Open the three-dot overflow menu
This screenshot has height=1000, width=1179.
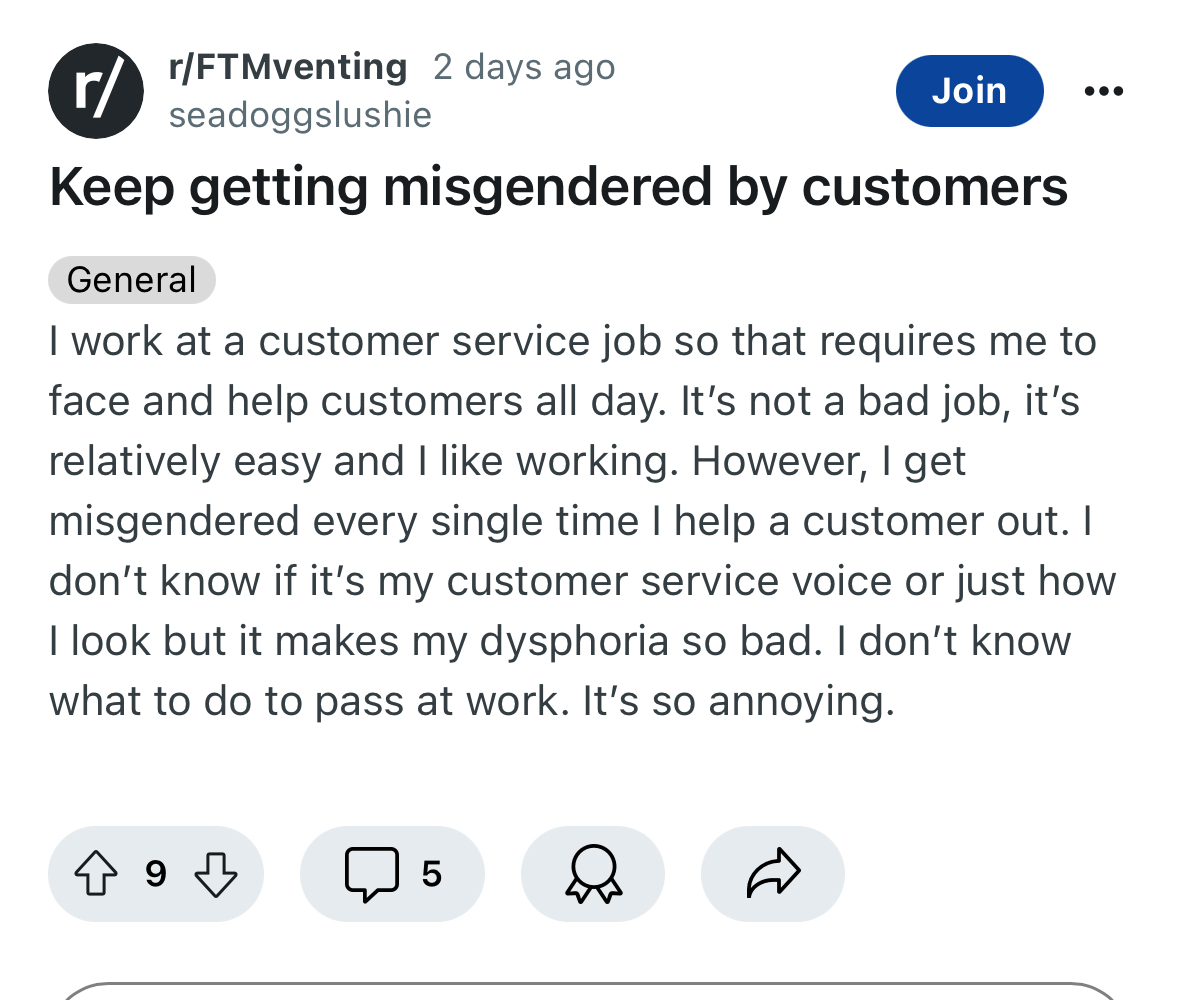[x=1103, y=91]
